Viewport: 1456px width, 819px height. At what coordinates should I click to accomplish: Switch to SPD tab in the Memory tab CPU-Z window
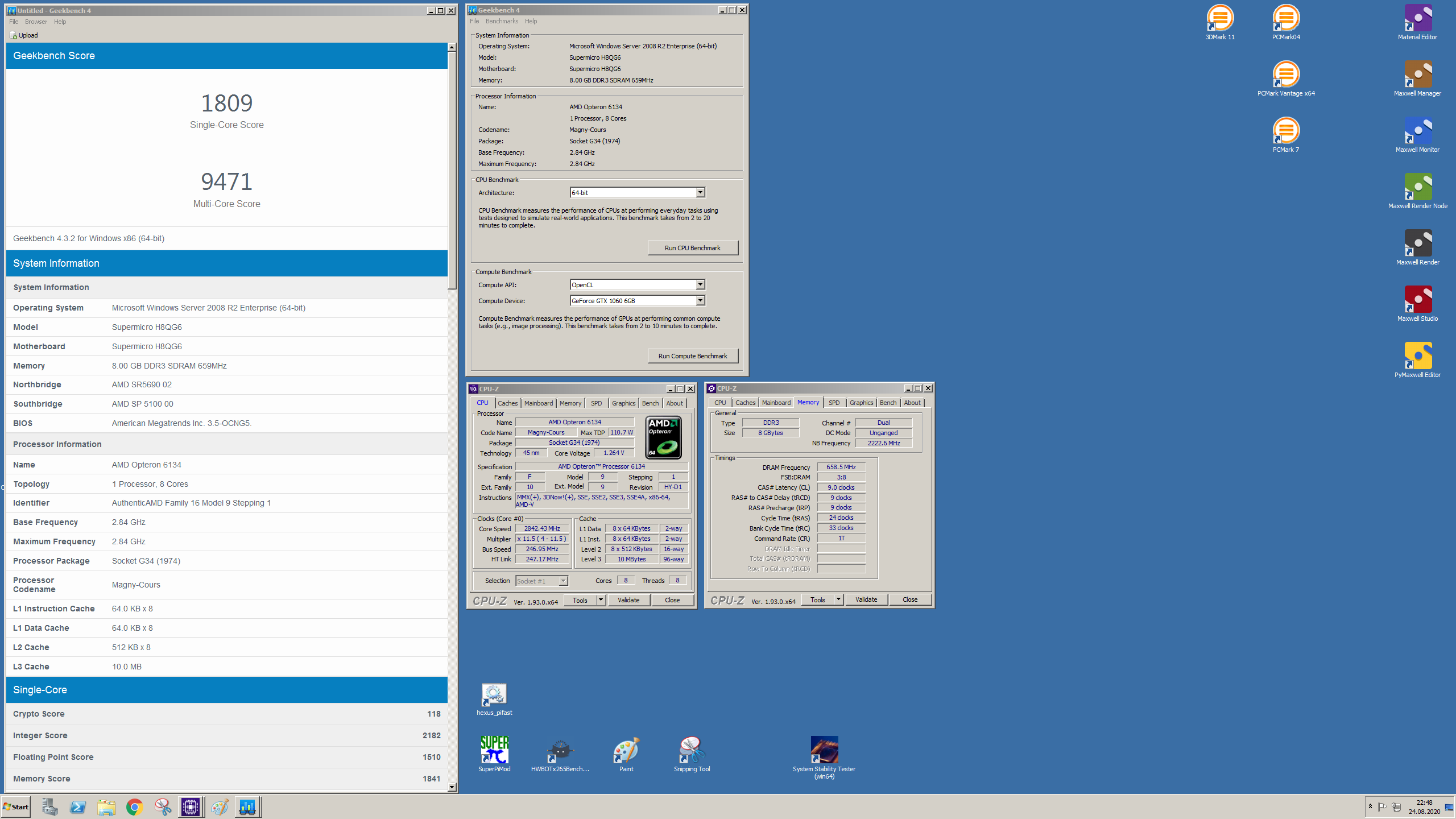834,403
